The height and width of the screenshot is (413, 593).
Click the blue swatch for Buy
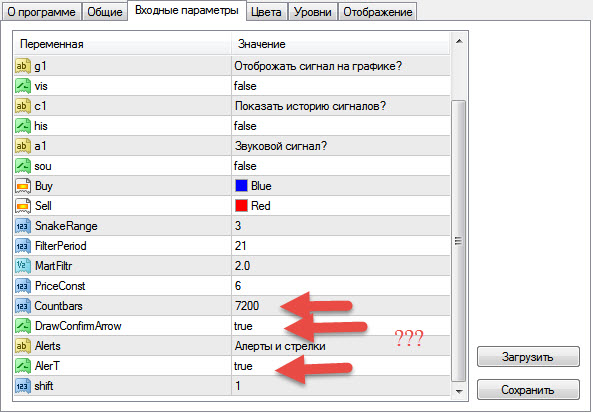pyautogui.click(x=241, y=186)
